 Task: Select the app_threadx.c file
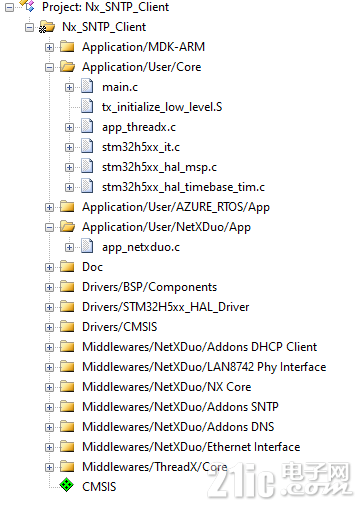(x=139, y=127)
